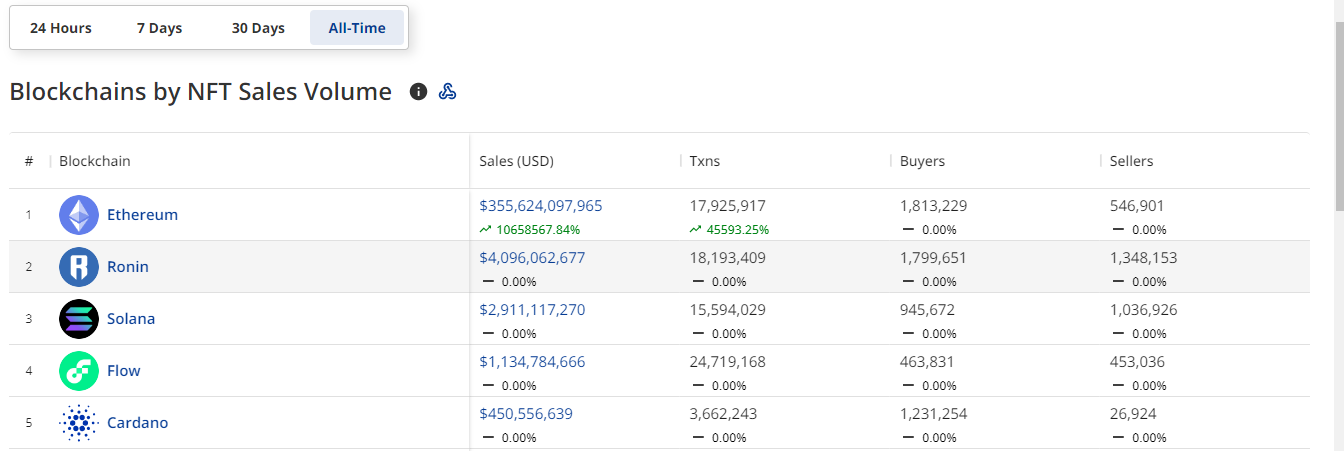Screen dimensions: 1344x451
Task: Open the Cardano blockchain link
Action: (138, 423)
